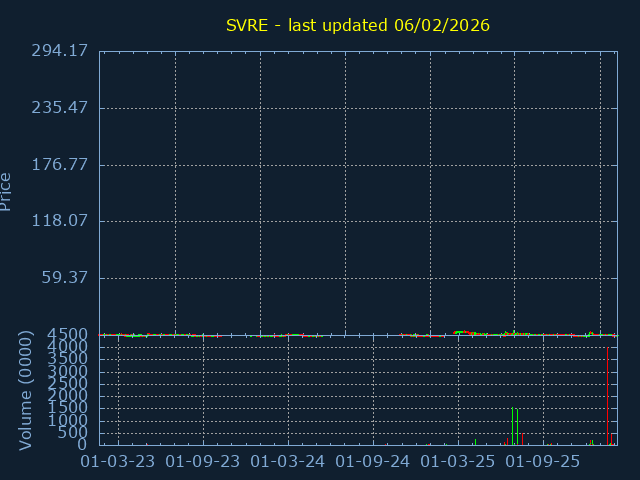Click the 01-03-24 date label

(x=288, y=462)
